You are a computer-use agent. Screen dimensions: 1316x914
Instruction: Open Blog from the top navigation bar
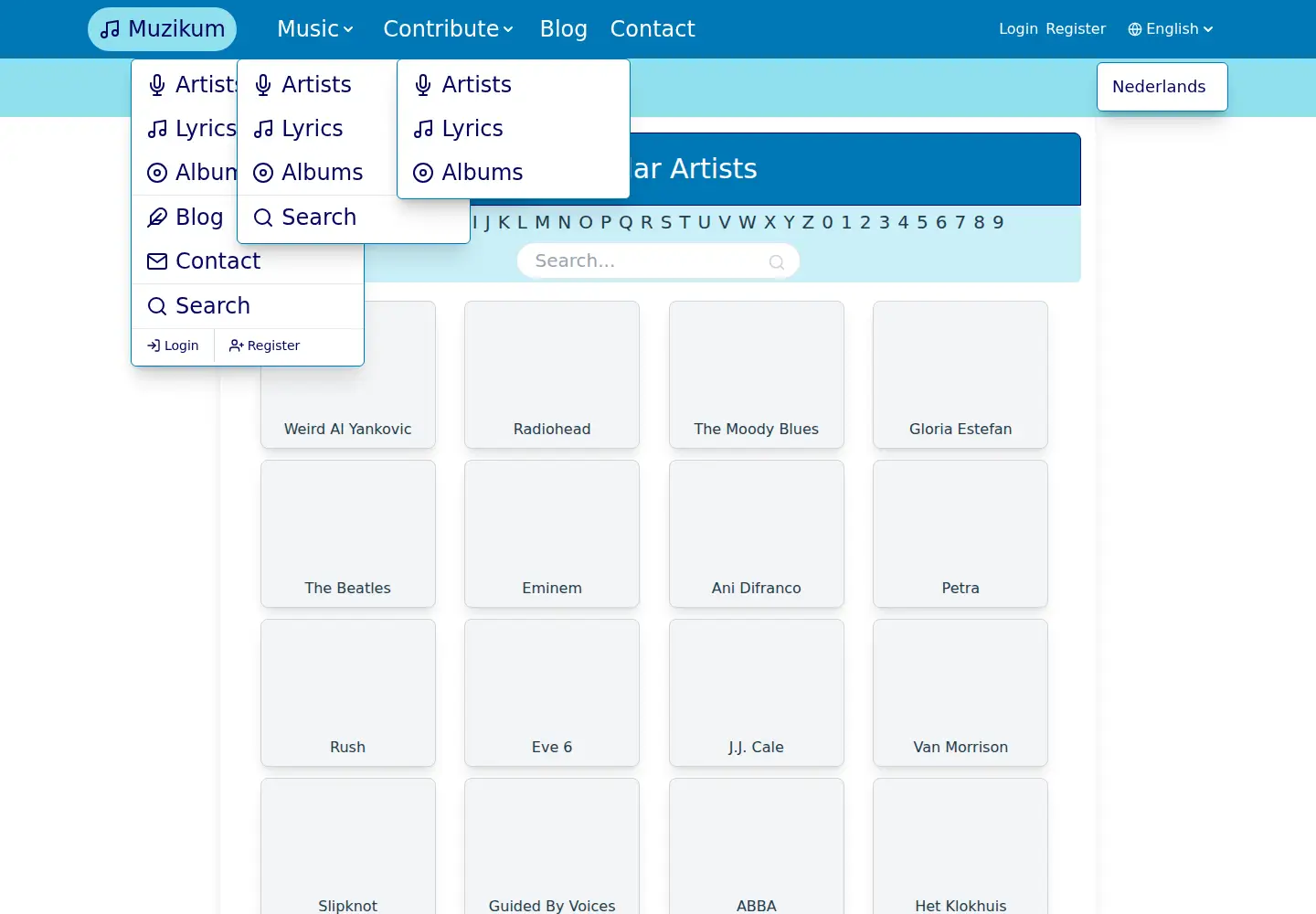click(564, 29)
